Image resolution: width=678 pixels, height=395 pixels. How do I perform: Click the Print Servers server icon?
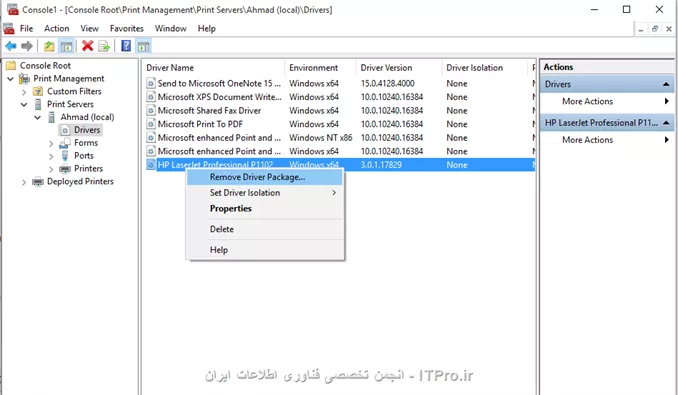(x=38, y=104)
